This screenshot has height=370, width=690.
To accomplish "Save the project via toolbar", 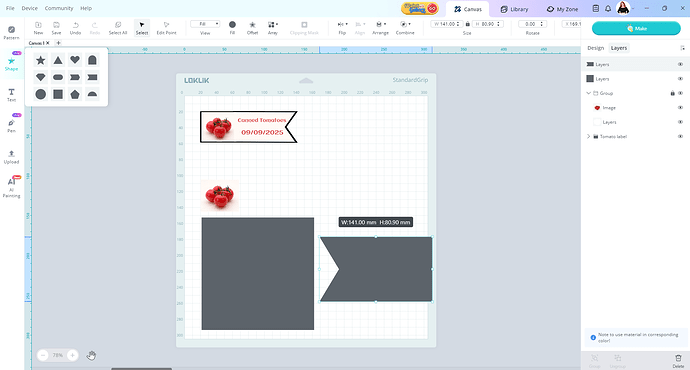I will pos(56,28).
